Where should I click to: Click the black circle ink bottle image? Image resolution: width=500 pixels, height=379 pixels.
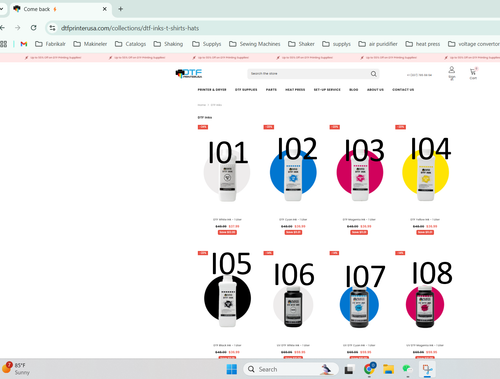click(x=227, y=300)
